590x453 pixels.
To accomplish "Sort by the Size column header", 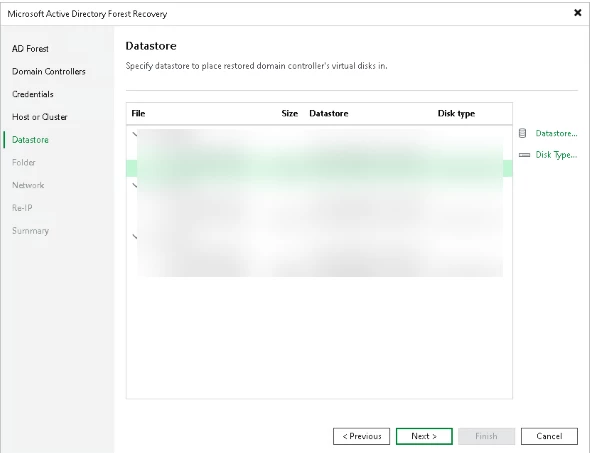I will (x=289, y=114).
